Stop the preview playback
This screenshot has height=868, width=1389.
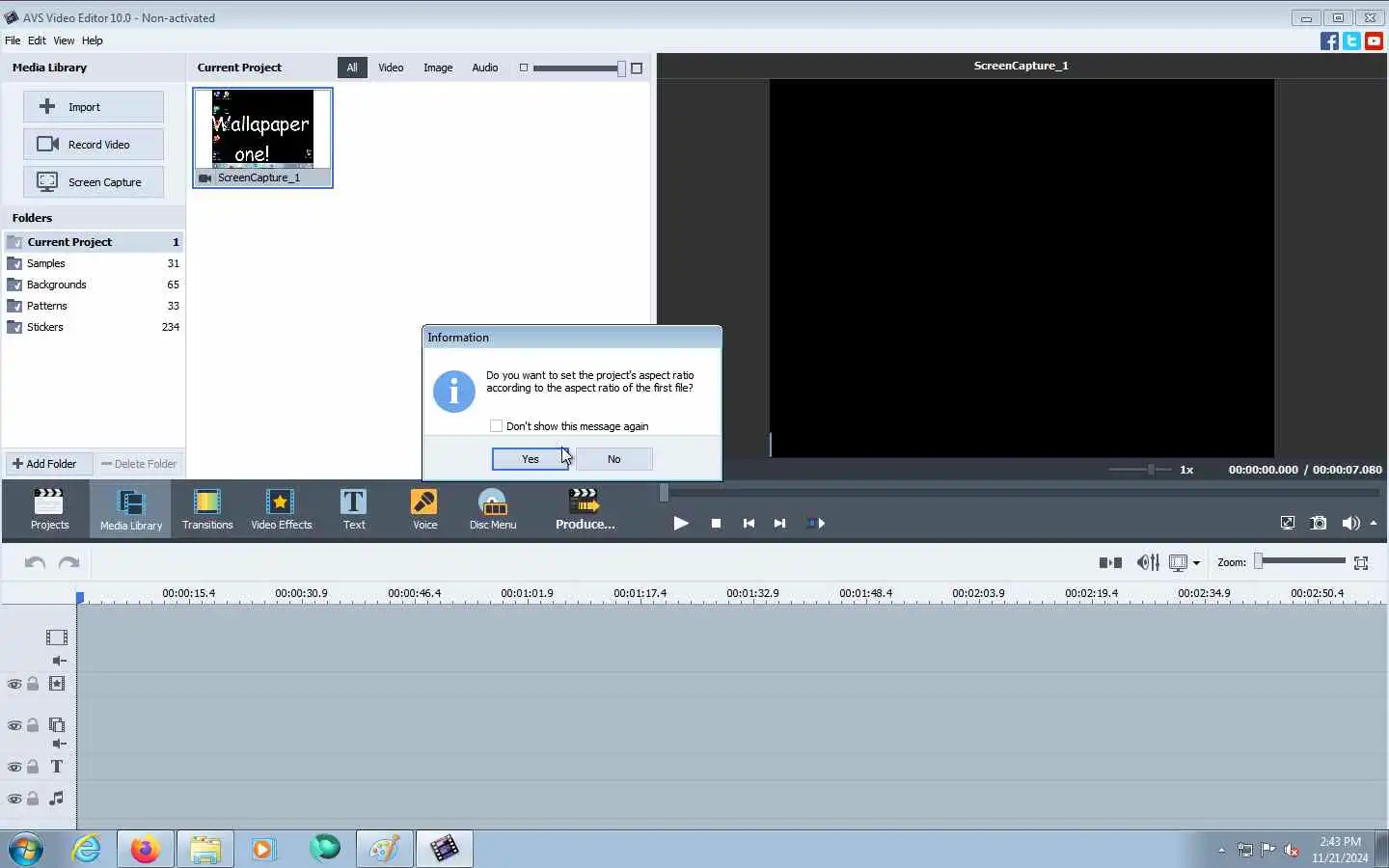[x=716, y=523]
